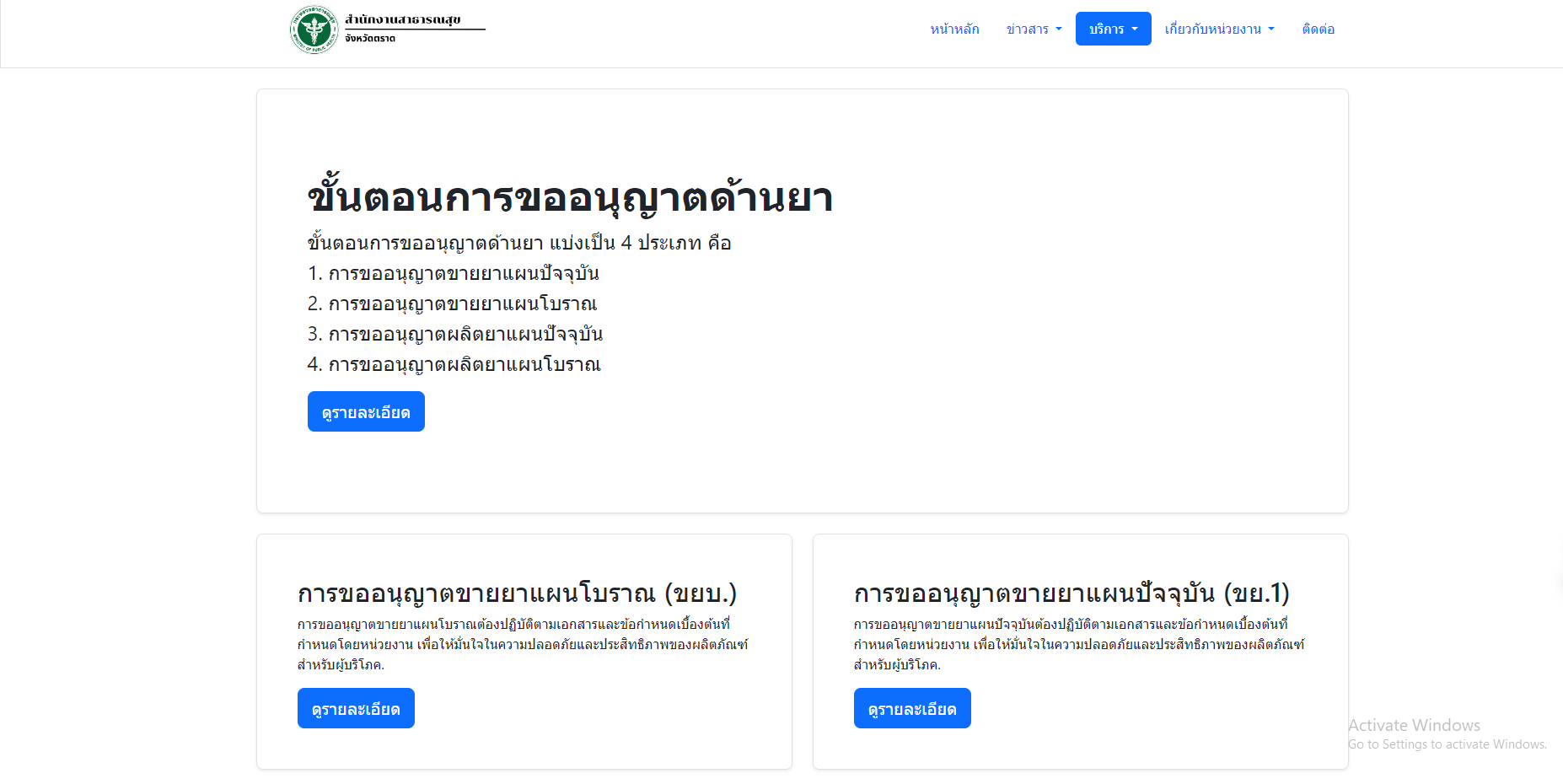Image resolution: width=1563 pixels, height=784 pixels.
Task: Click the card title การขออนุญาตขายยาแผนโบราณ (ขยบ.)
Action: [517, 593]
